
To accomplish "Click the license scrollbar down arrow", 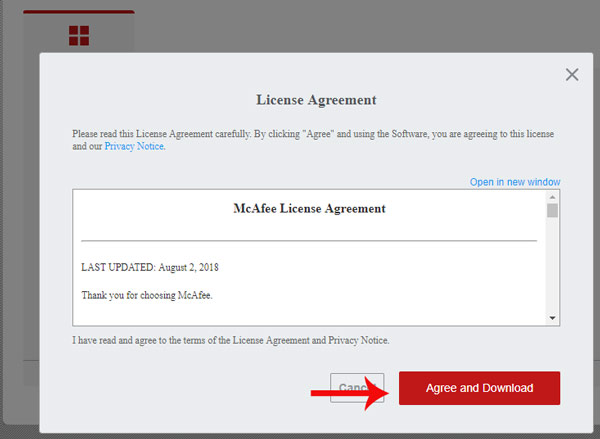I will point(552,318).
